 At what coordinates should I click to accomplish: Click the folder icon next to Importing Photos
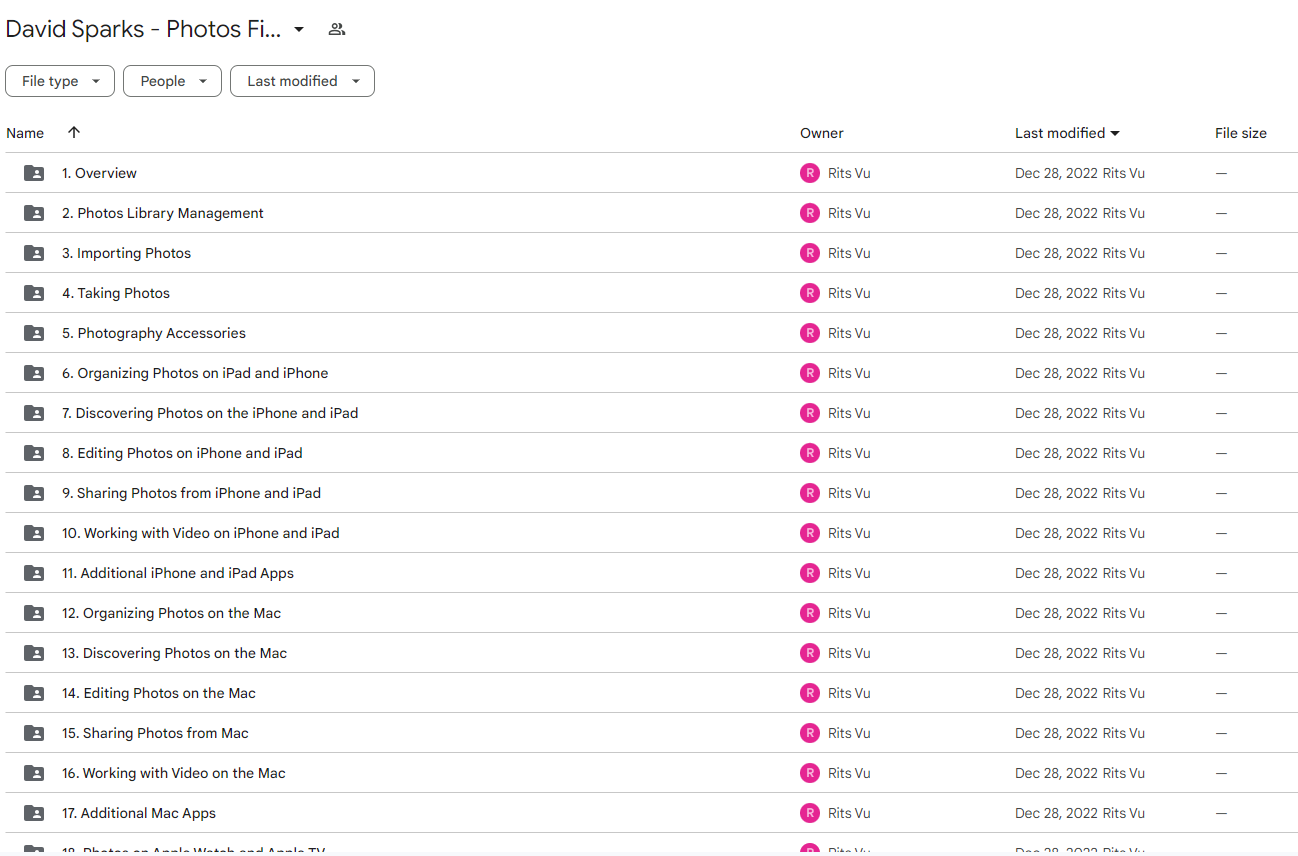pos(34,253)
